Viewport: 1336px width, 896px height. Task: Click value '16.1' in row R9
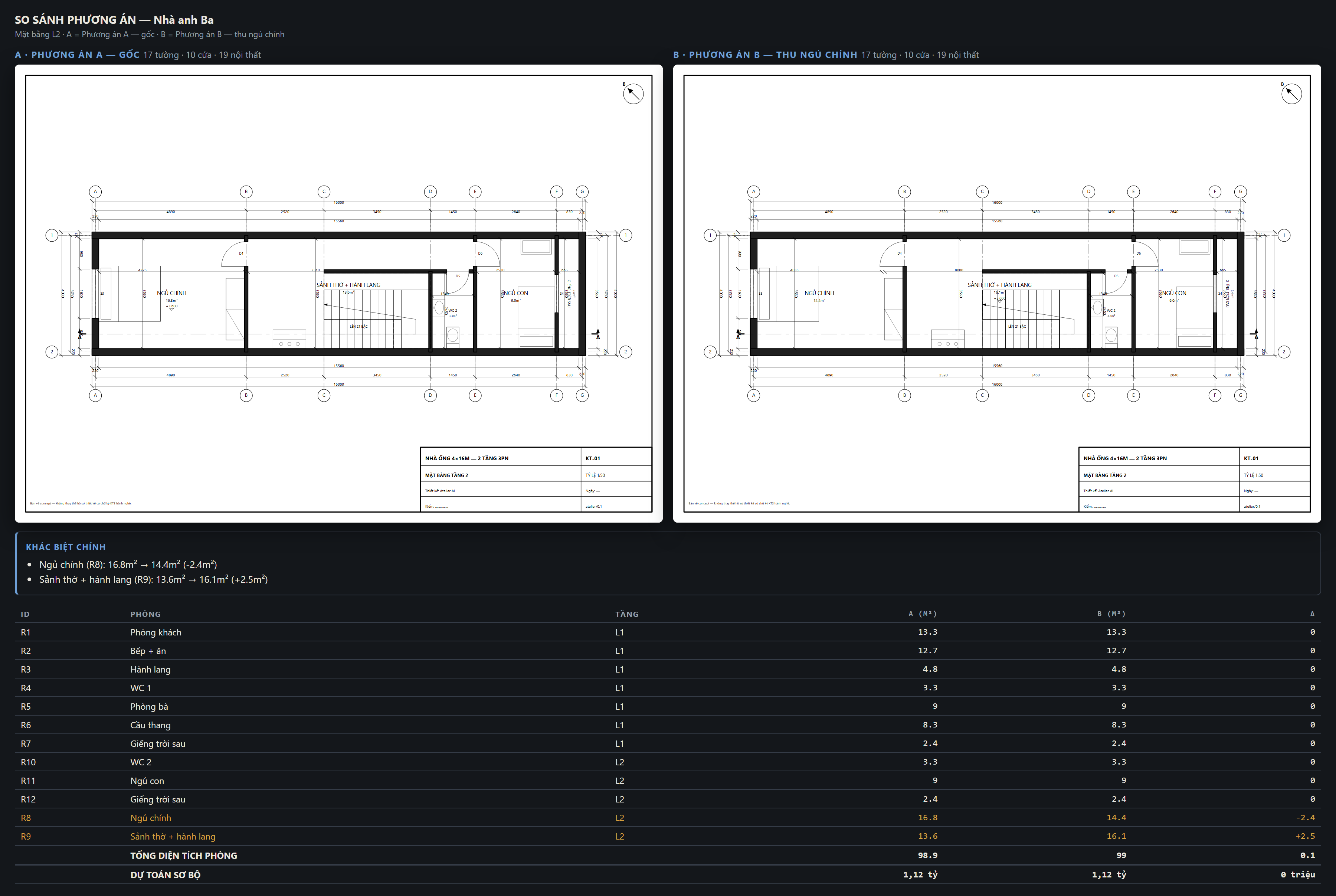[x=1116, y=836]
